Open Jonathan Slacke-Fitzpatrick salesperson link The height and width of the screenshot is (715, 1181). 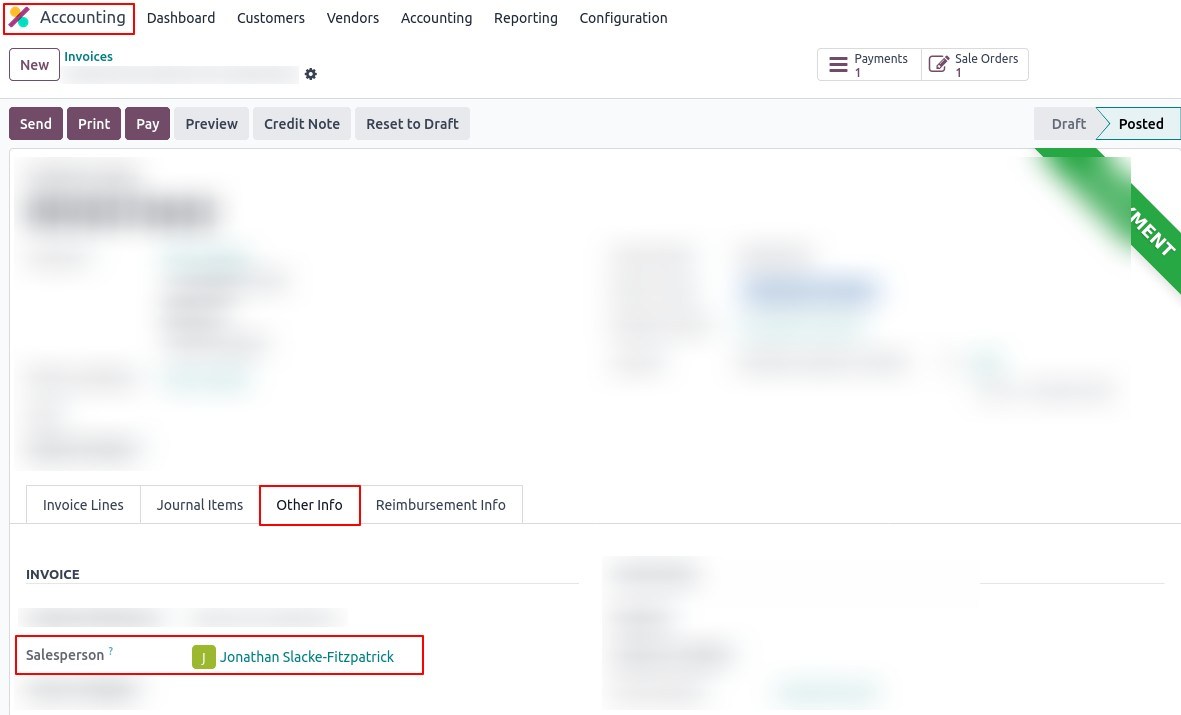tap(307, 657)
